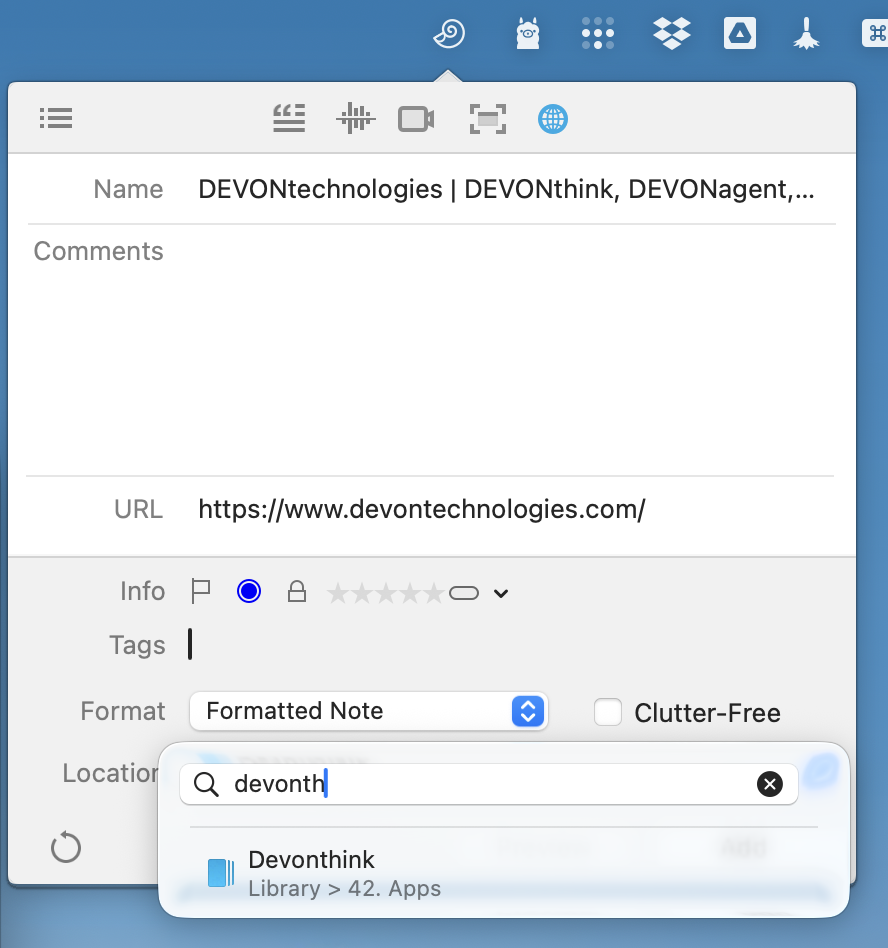Select the web clip globe icon
The image size is (888, 948).
click(553, 120)
